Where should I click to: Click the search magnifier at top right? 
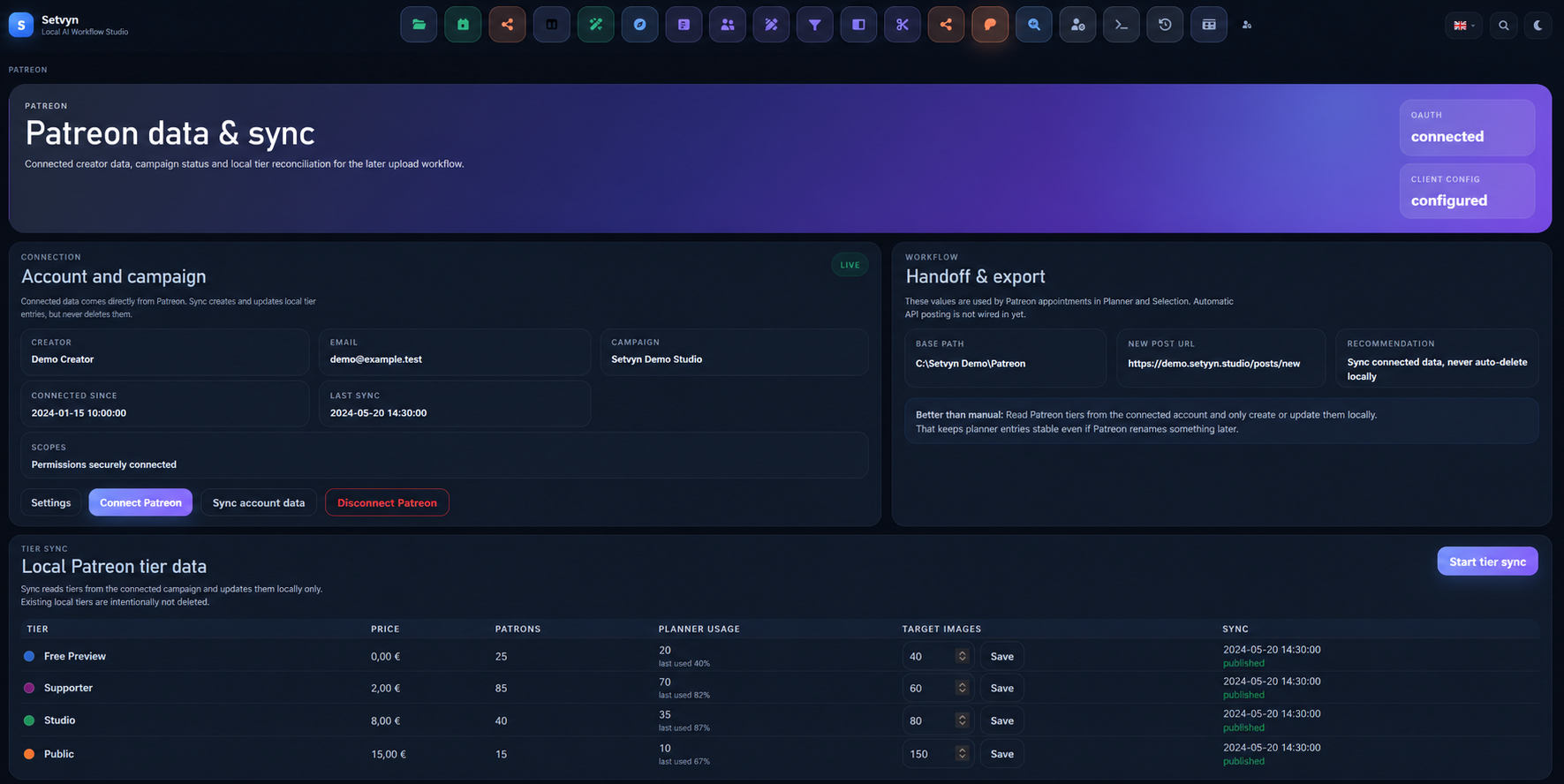pyautogui.click(x=1504, y=26)
